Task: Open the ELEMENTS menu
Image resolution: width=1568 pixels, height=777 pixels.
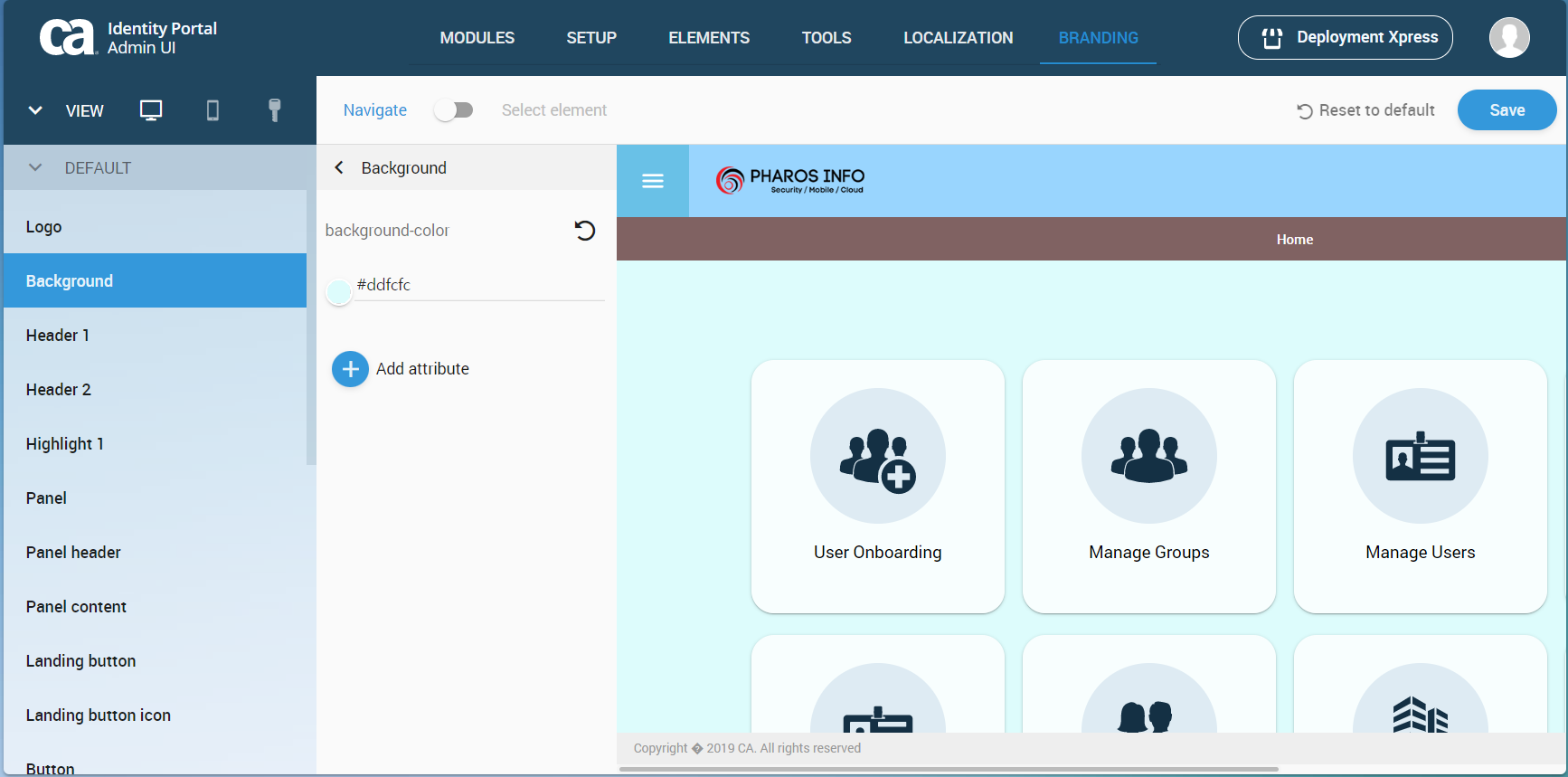Action: pos(709,38)
